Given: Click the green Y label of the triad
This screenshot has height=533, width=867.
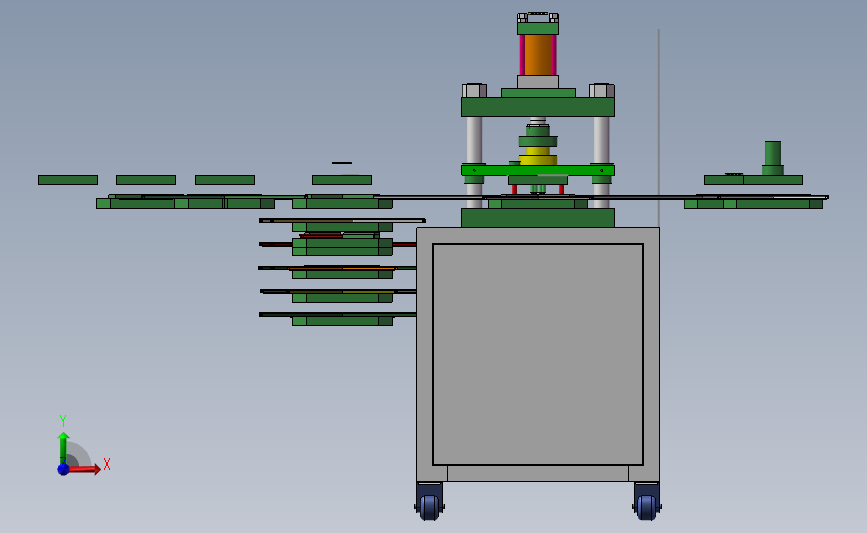Looking at the screenshot, I should point(63,421).
